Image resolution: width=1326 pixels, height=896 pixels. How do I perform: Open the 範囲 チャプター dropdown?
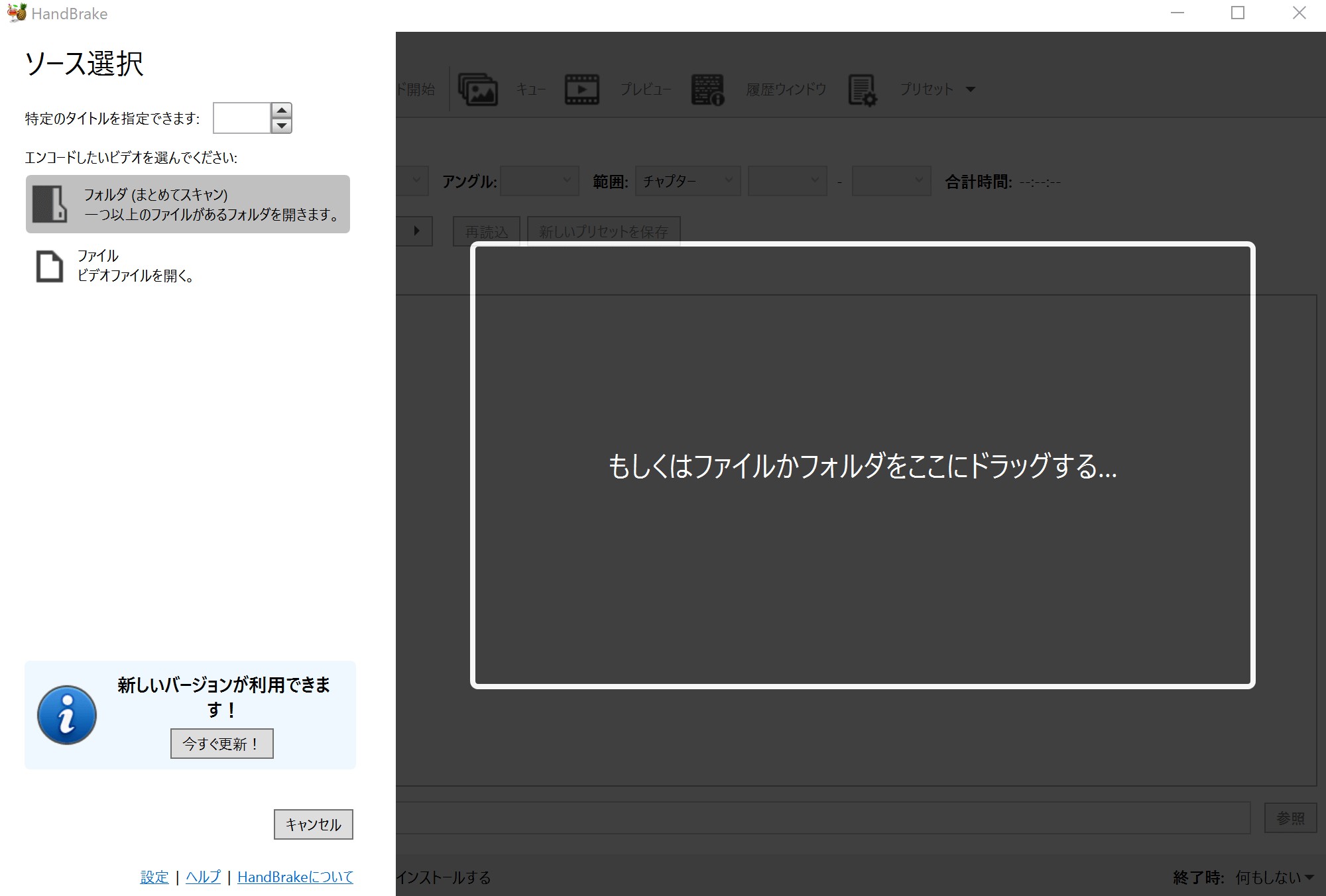(688, 181)
